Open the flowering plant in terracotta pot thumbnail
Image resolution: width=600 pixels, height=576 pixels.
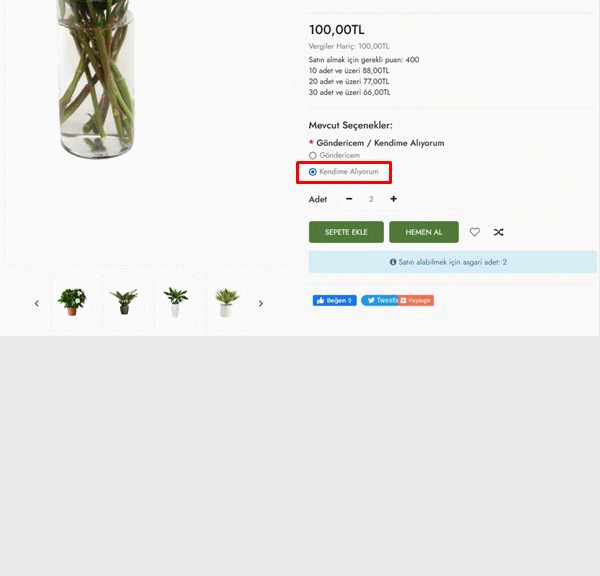tap(72, 302)
